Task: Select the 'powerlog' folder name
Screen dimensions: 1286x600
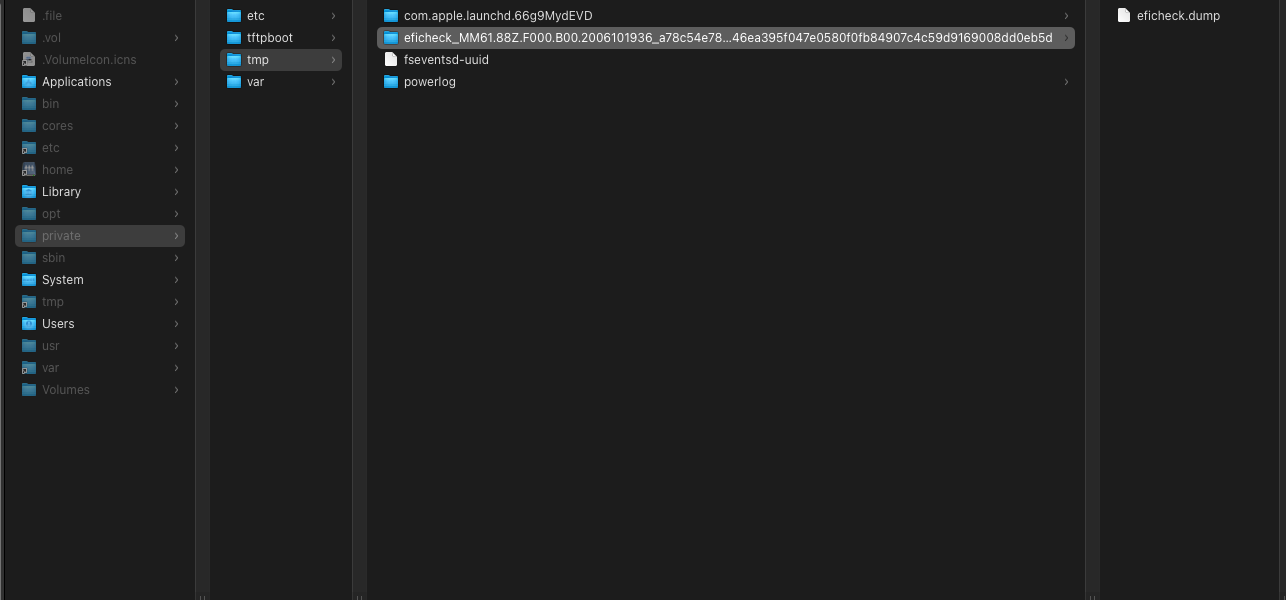Action: tap(430, 82)
